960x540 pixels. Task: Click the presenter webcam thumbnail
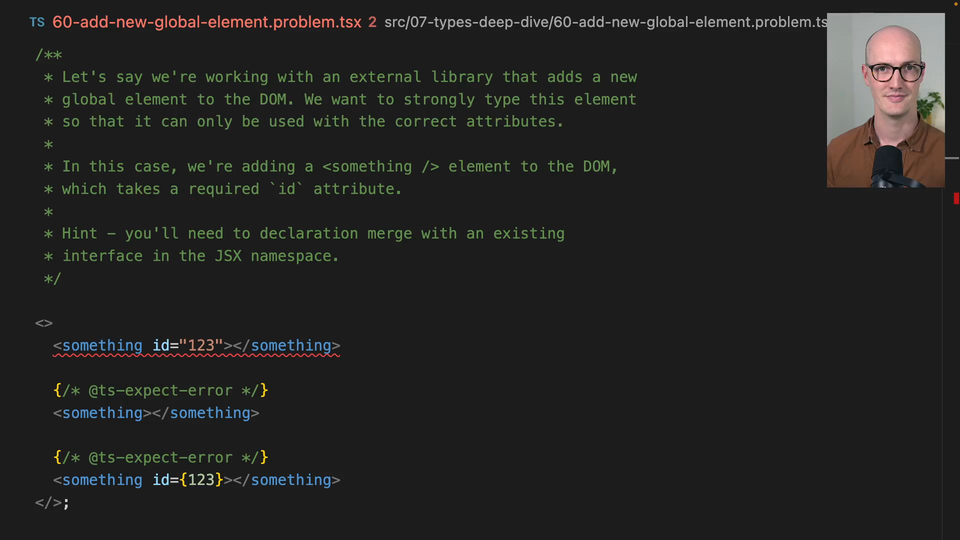885,100
